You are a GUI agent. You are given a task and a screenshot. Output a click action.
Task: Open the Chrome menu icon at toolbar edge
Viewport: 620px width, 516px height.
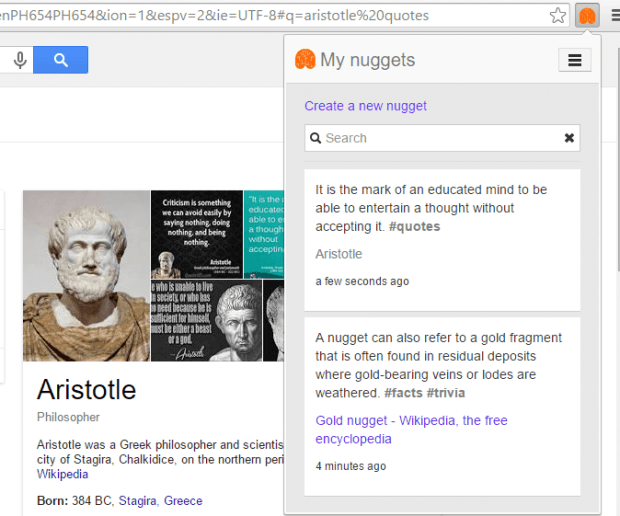tap(616, 16)
